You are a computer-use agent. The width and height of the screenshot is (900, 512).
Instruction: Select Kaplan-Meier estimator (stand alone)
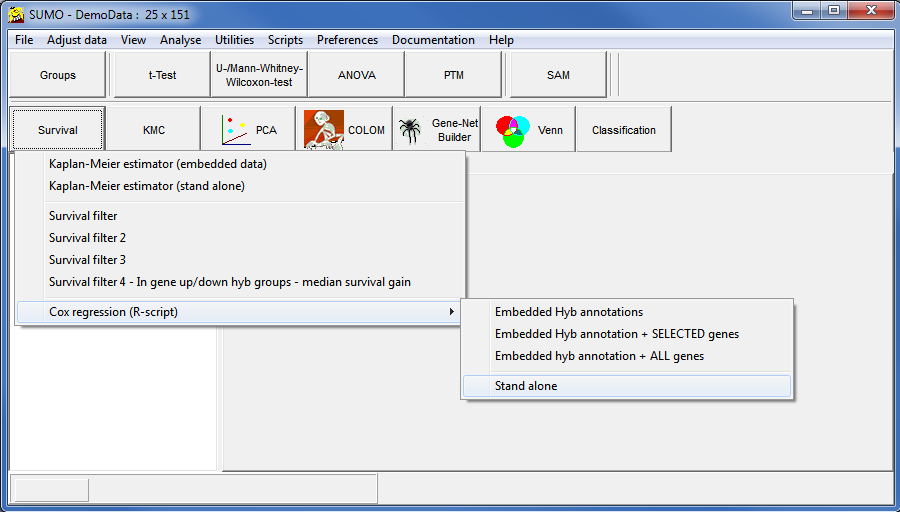[239, 186]
